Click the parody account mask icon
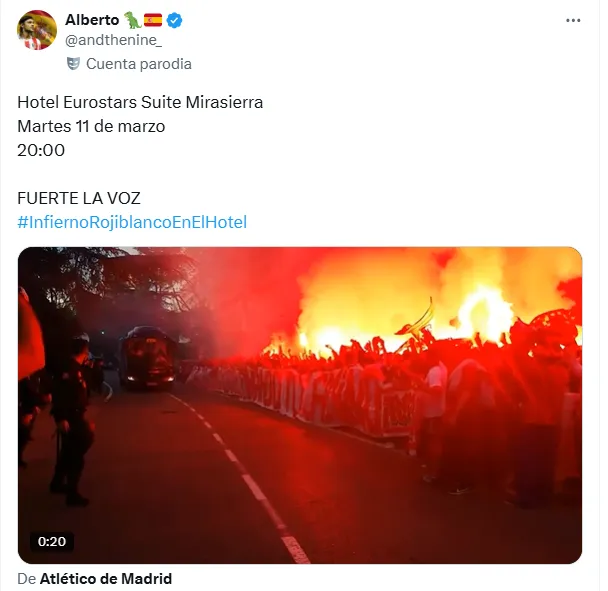Viewport: 608px width, 591px height. [x=73, y=63]
